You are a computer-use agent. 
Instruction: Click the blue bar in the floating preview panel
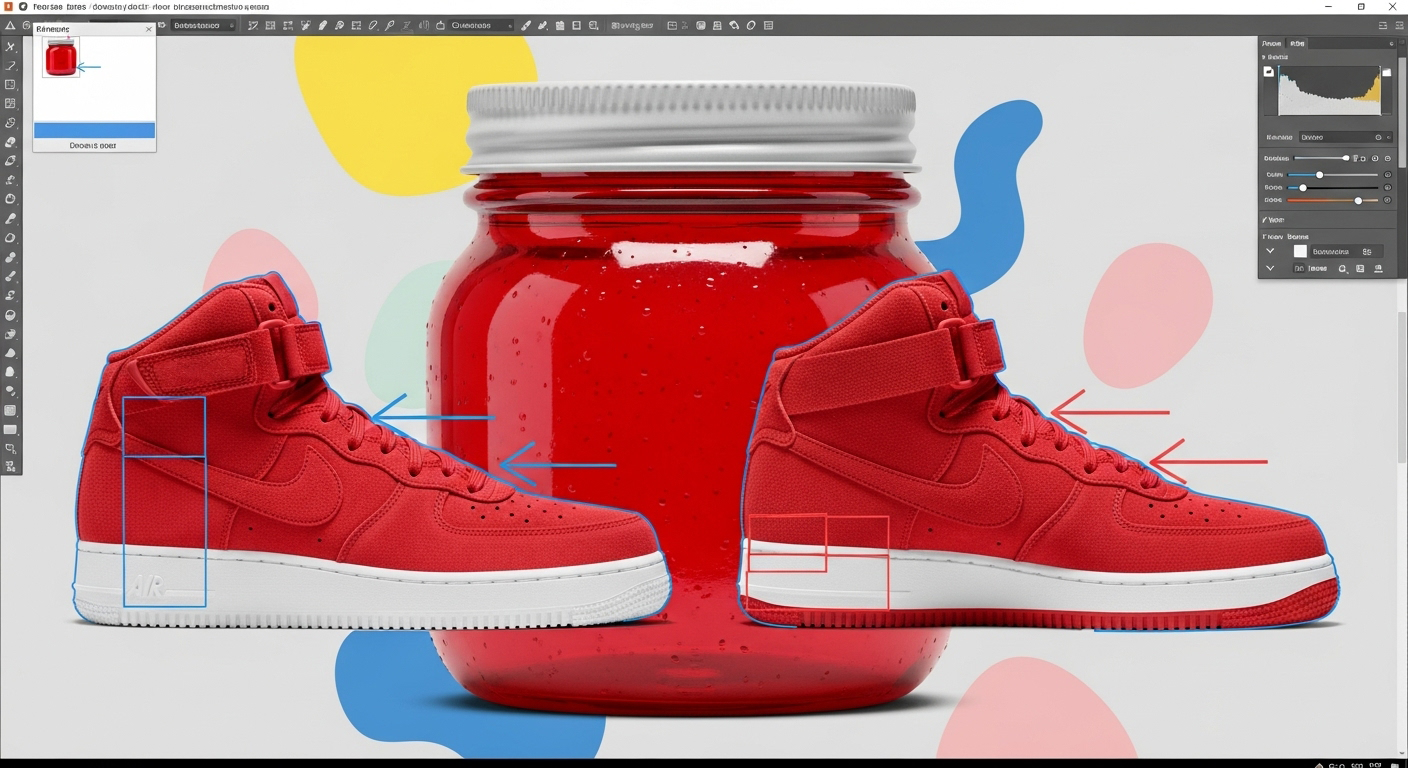pyautogui.click(x=94, y=130)
